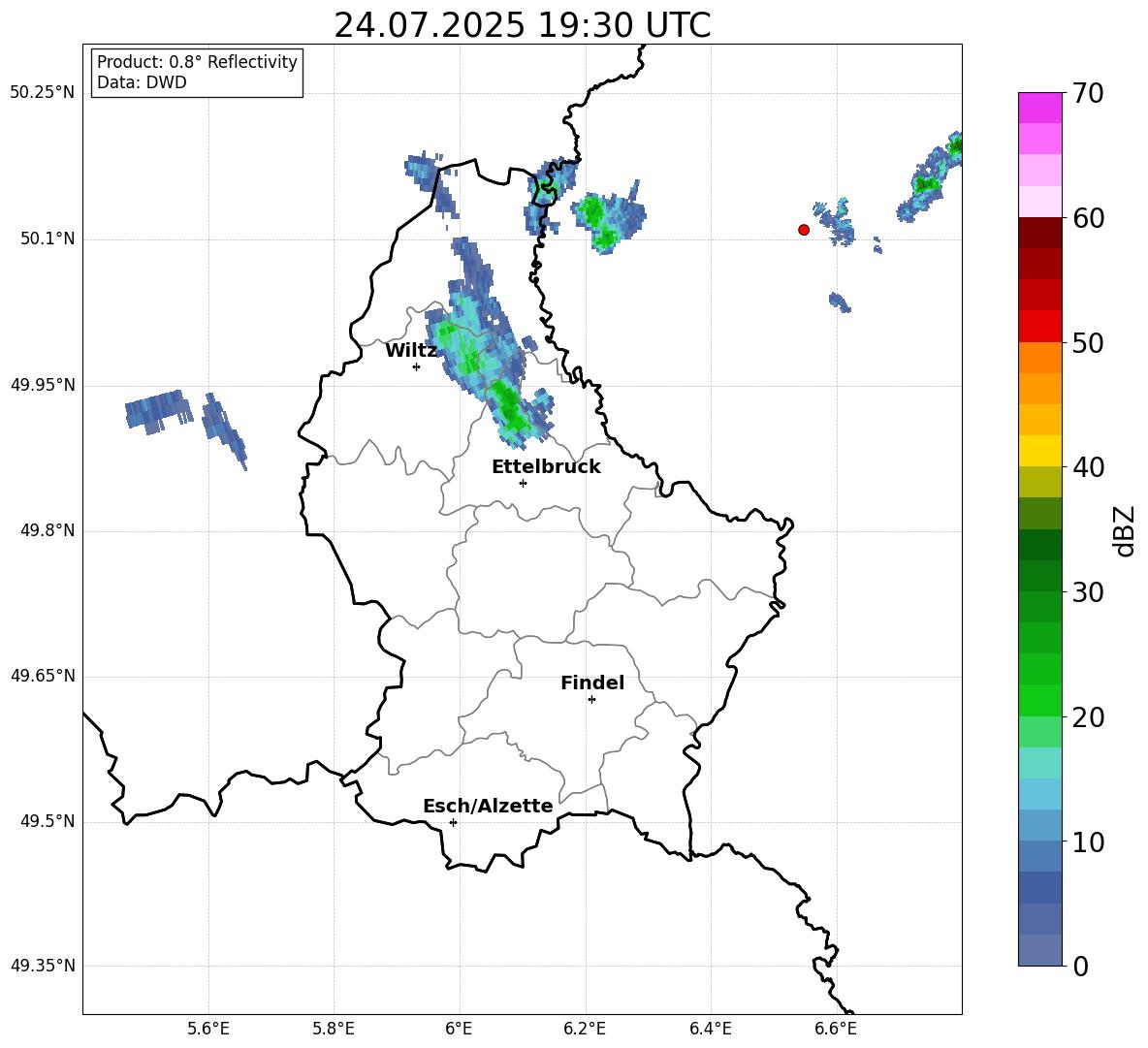Screen dimensions: 1148x1048
Task: Click the colorbar tick label 60
Action: coord(1088,218)
